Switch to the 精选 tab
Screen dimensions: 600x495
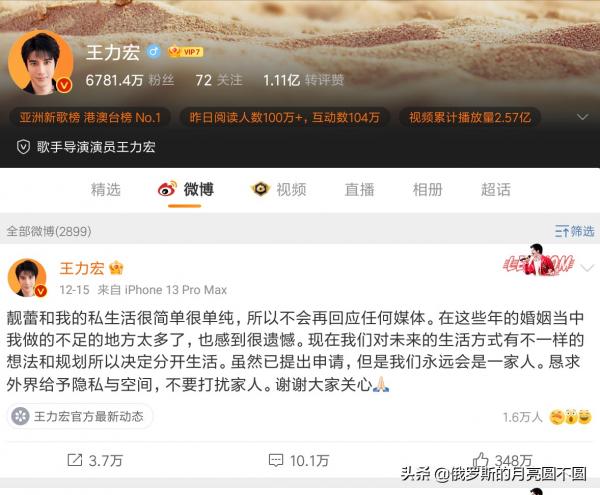tap(106, 189)
